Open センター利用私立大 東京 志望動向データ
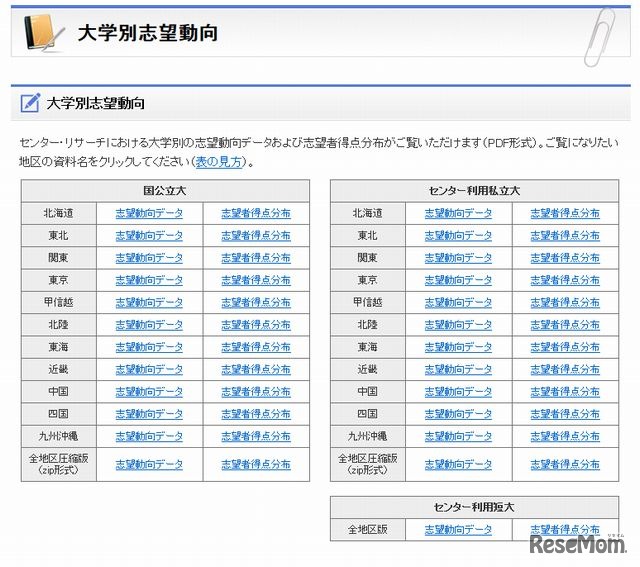This screenshot has width=640, height=567. (x=458, y=280)
